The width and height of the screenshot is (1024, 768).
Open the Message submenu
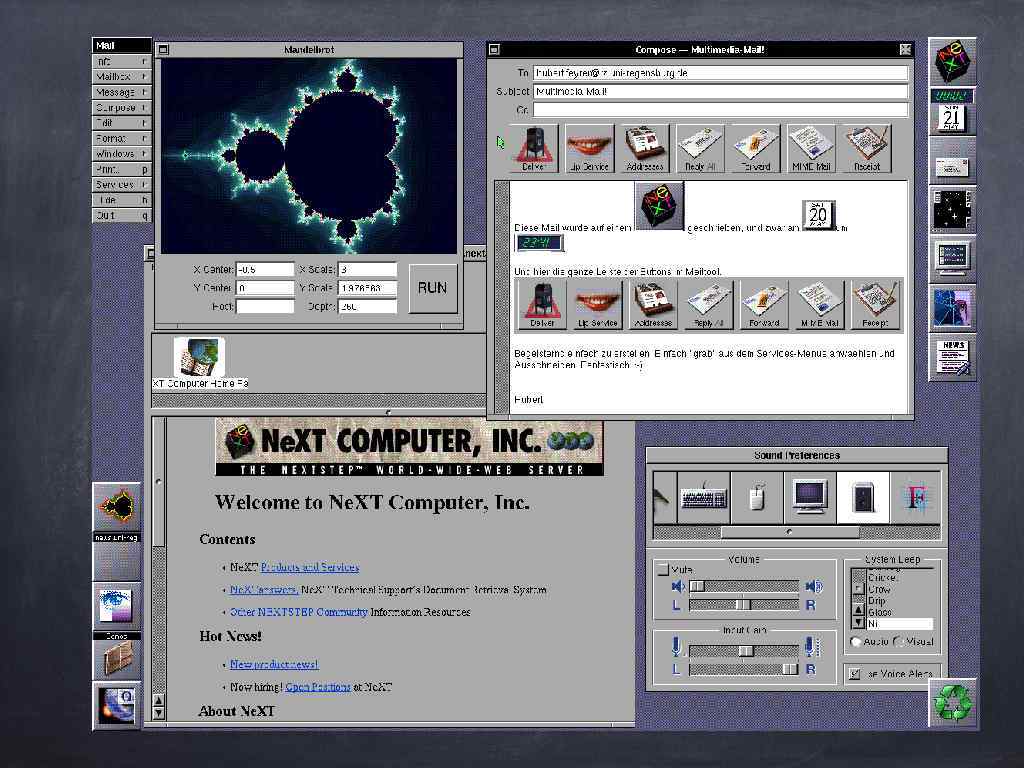click(x=122, y=92)
